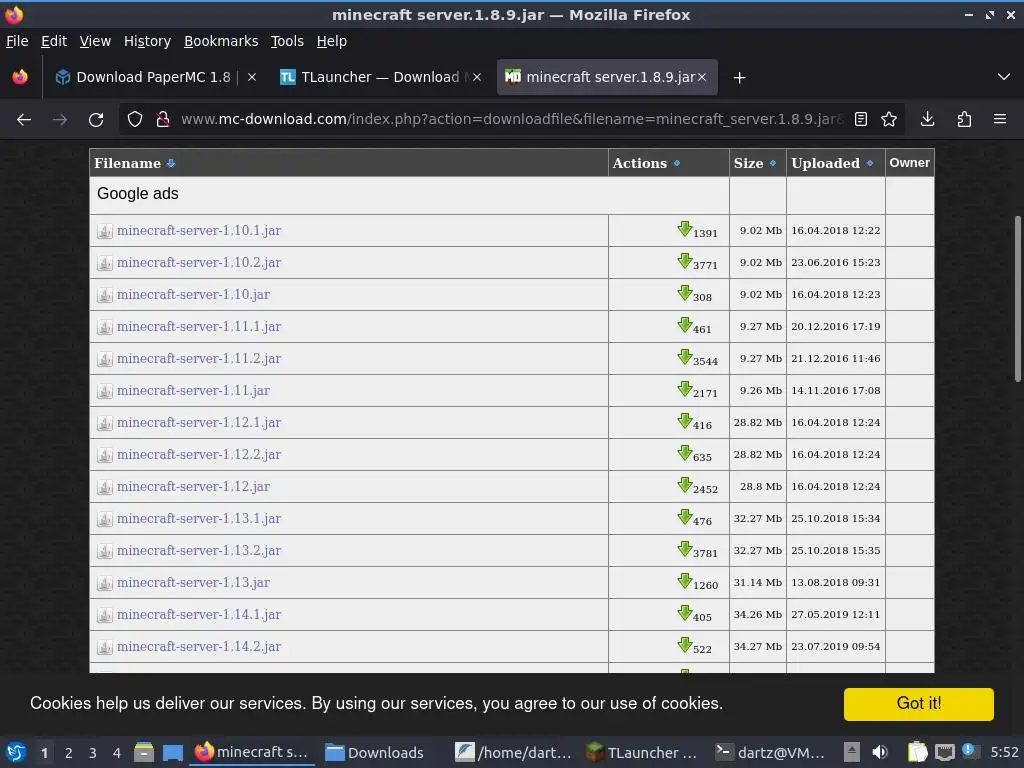Open the History menu
This screenshot has height=768, width=1024.
coord(147,41)
